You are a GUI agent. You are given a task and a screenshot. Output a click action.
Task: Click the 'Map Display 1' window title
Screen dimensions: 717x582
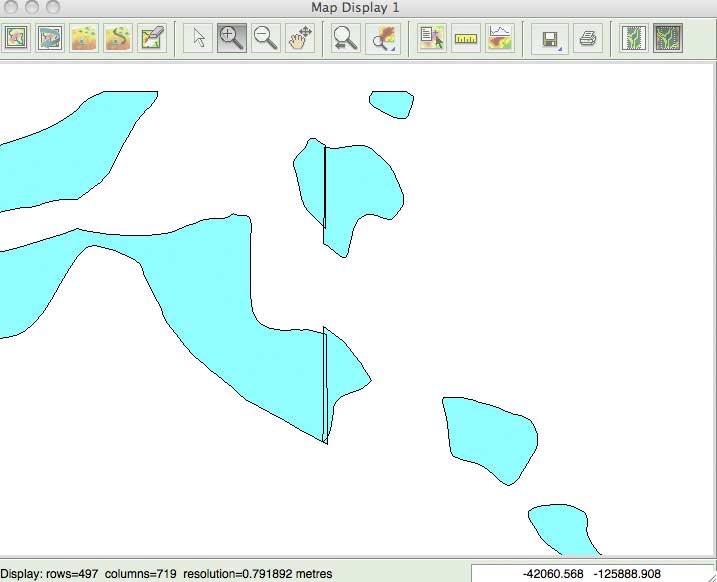[x=355, y=7]
